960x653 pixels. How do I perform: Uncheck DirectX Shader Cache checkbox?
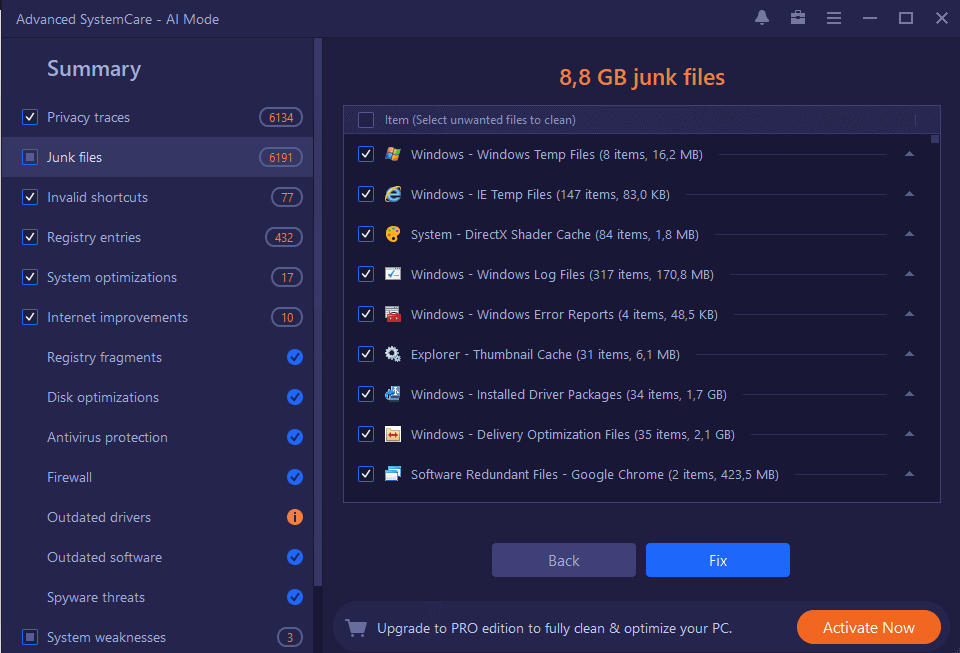coord(366,234)
